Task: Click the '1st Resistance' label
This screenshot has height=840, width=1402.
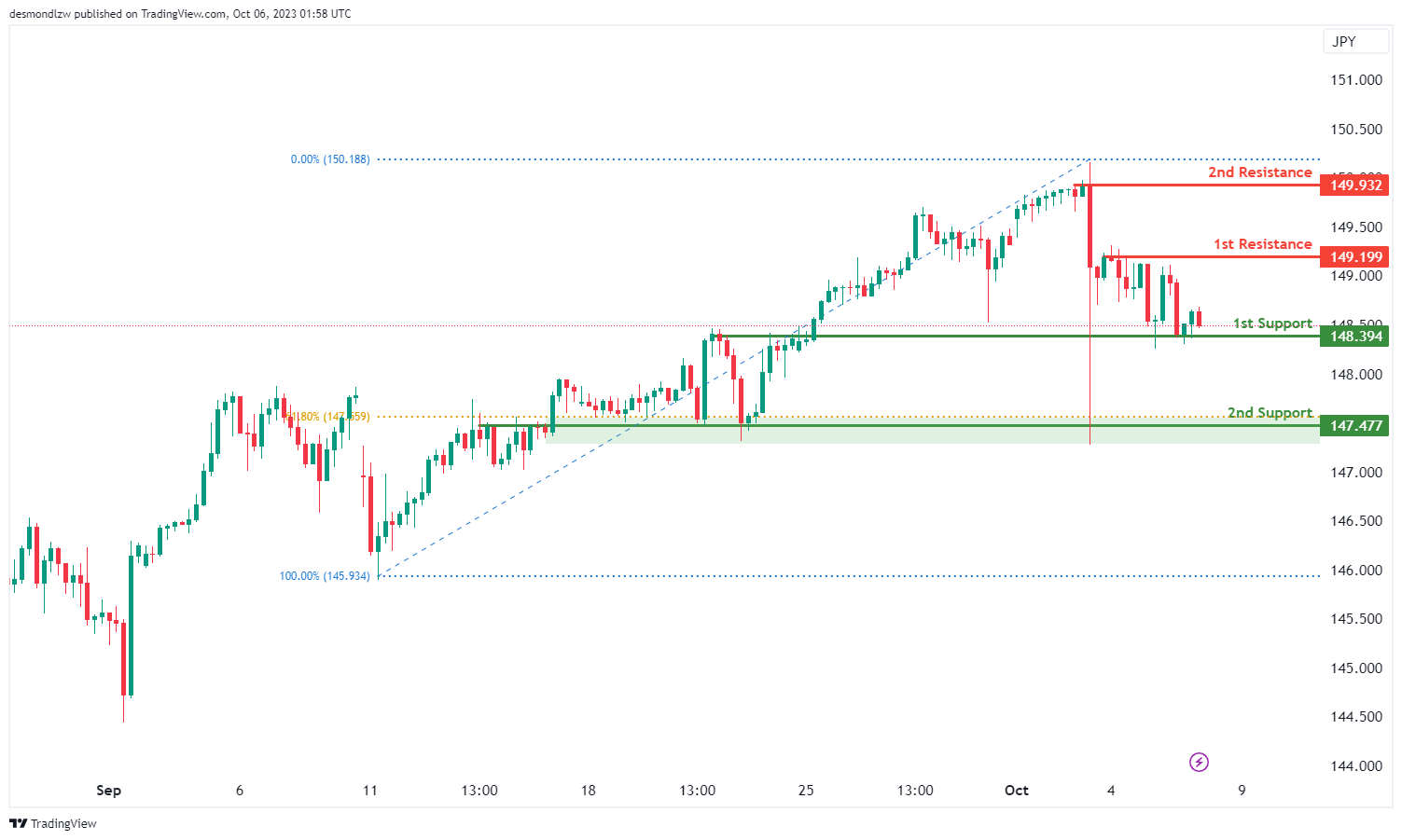Action: [x=1262, y=244]
